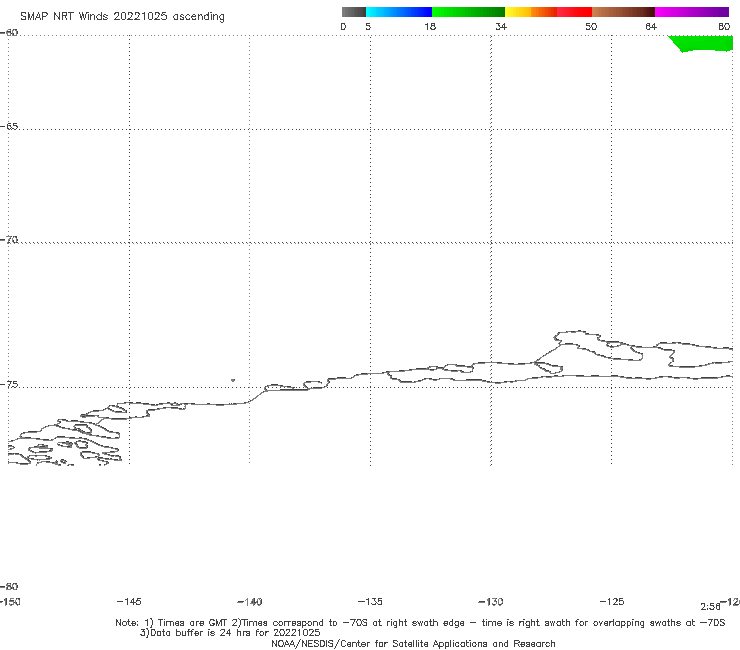Click the '-145' longitude axis label
Viewport: 740px width, 650px height.
point(129,602)
